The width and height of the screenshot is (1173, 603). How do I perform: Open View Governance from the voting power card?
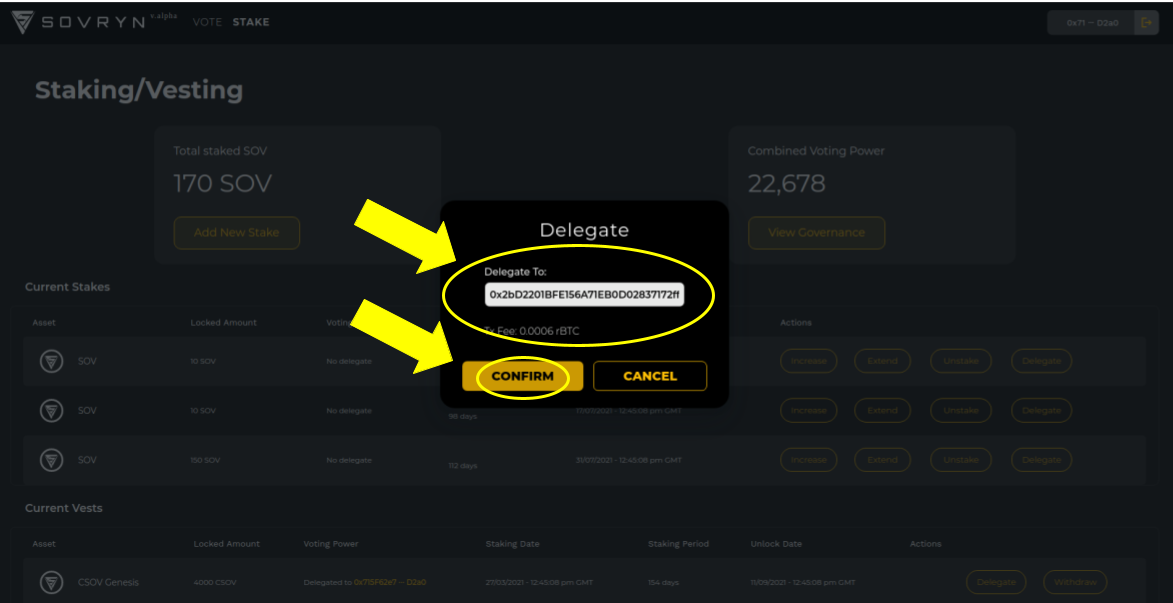point(816,233)
